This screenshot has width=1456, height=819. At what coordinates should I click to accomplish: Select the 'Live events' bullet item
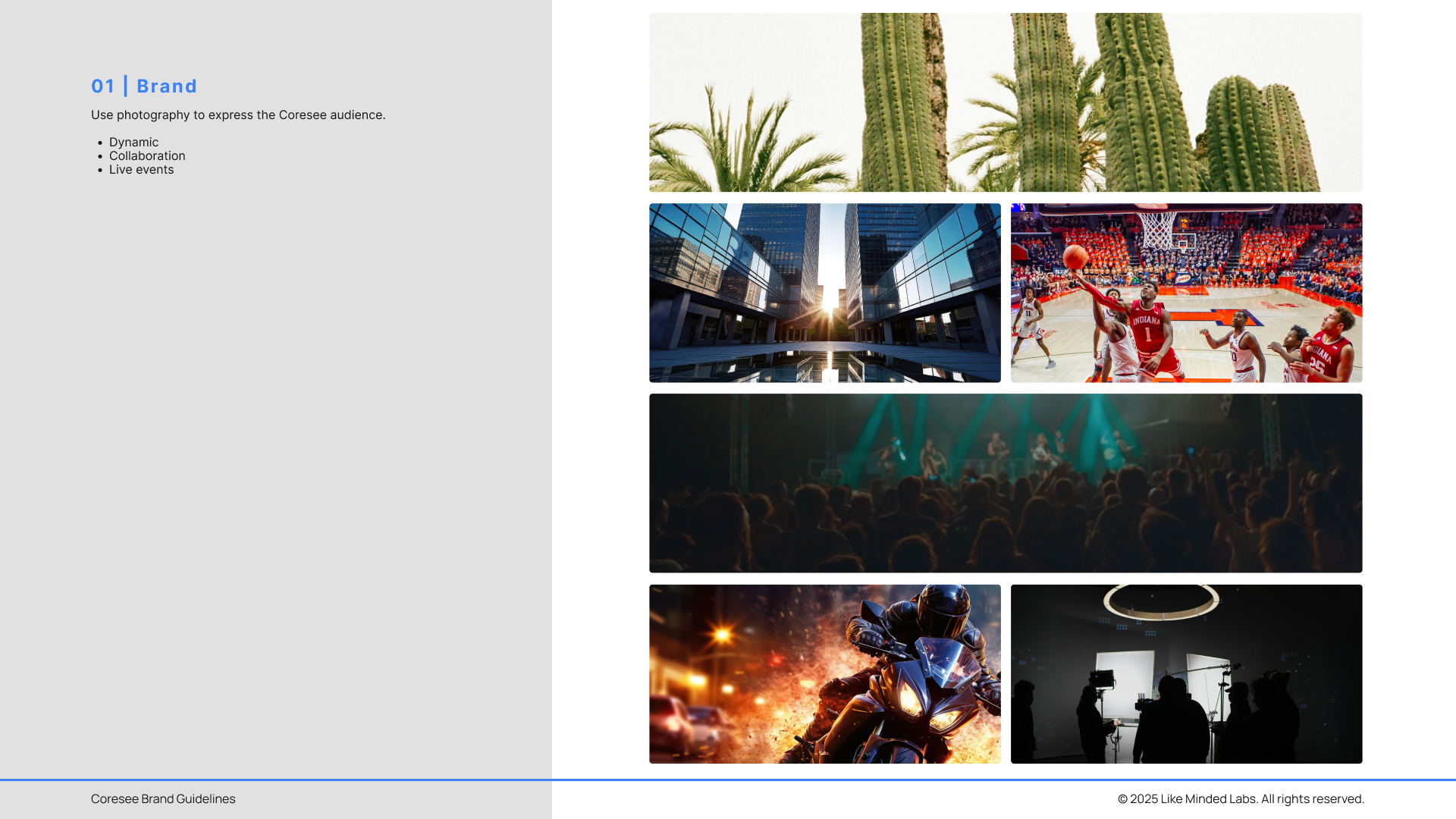141,170
